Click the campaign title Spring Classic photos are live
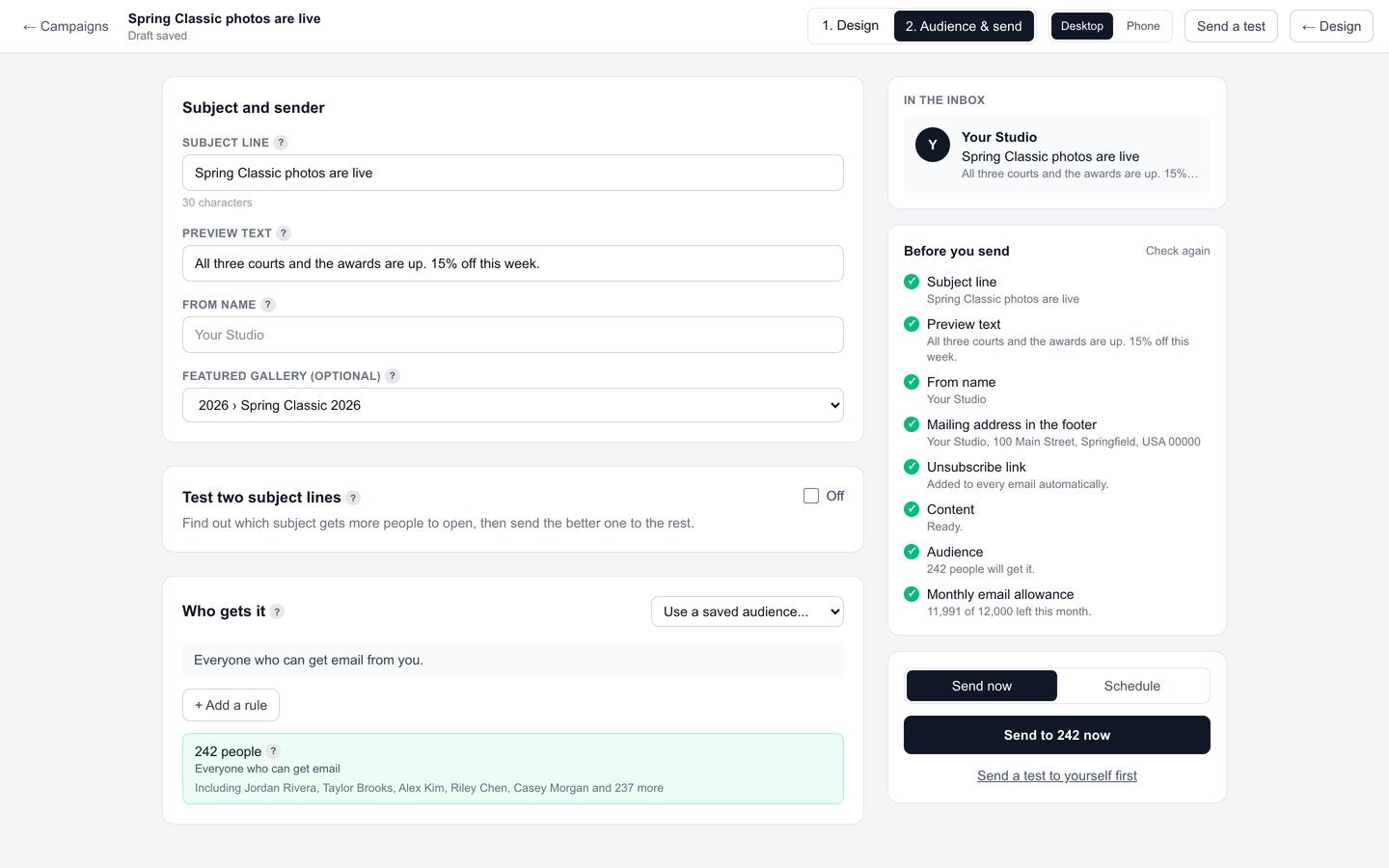 click(x=225, y=18)
